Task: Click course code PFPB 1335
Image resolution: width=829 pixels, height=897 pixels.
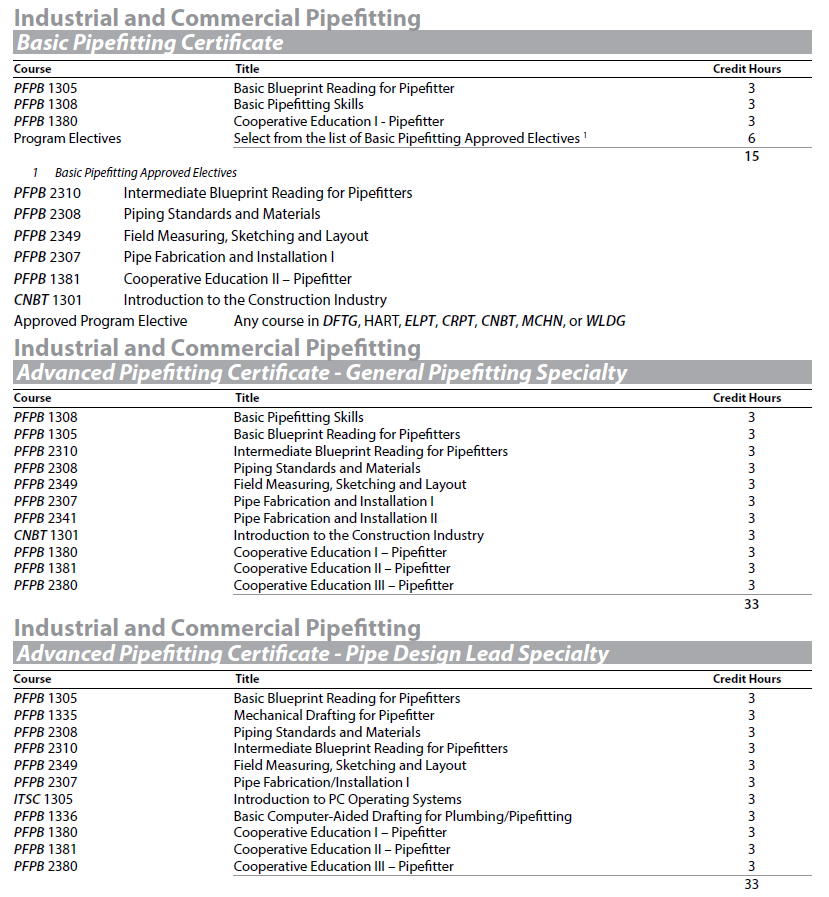Action: [x=45, y=715]
